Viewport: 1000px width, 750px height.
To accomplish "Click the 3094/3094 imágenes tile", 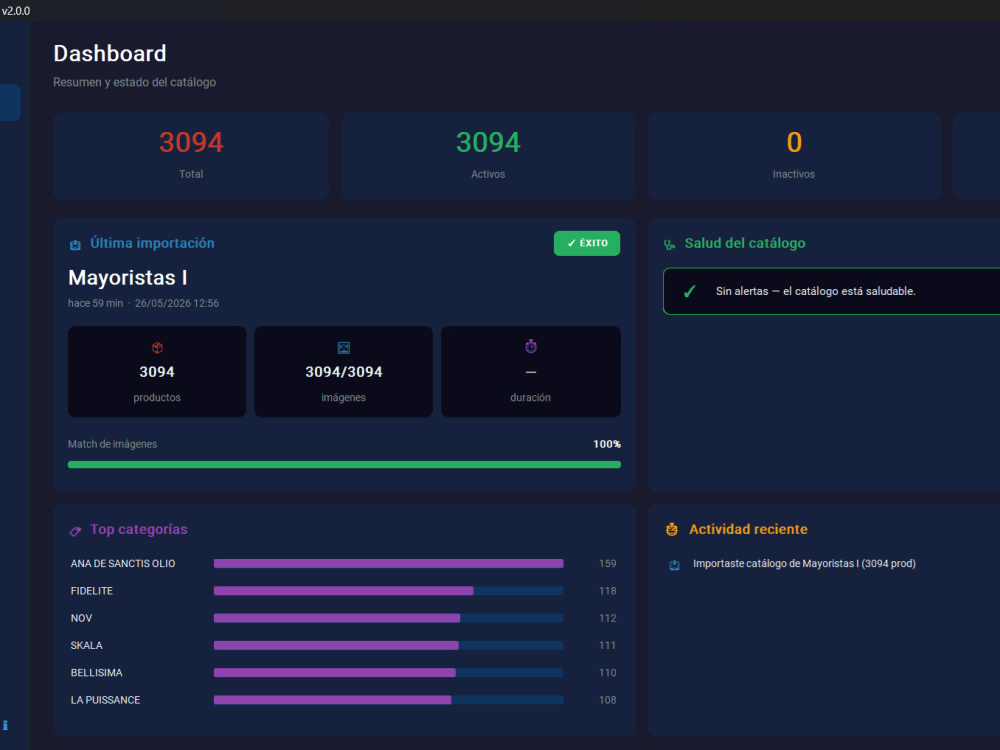I will (344, 372).
